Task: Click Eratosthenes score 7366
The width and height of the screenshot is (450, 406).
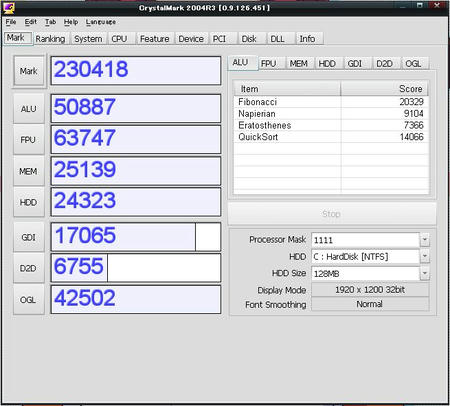Action: click(414, 125)
